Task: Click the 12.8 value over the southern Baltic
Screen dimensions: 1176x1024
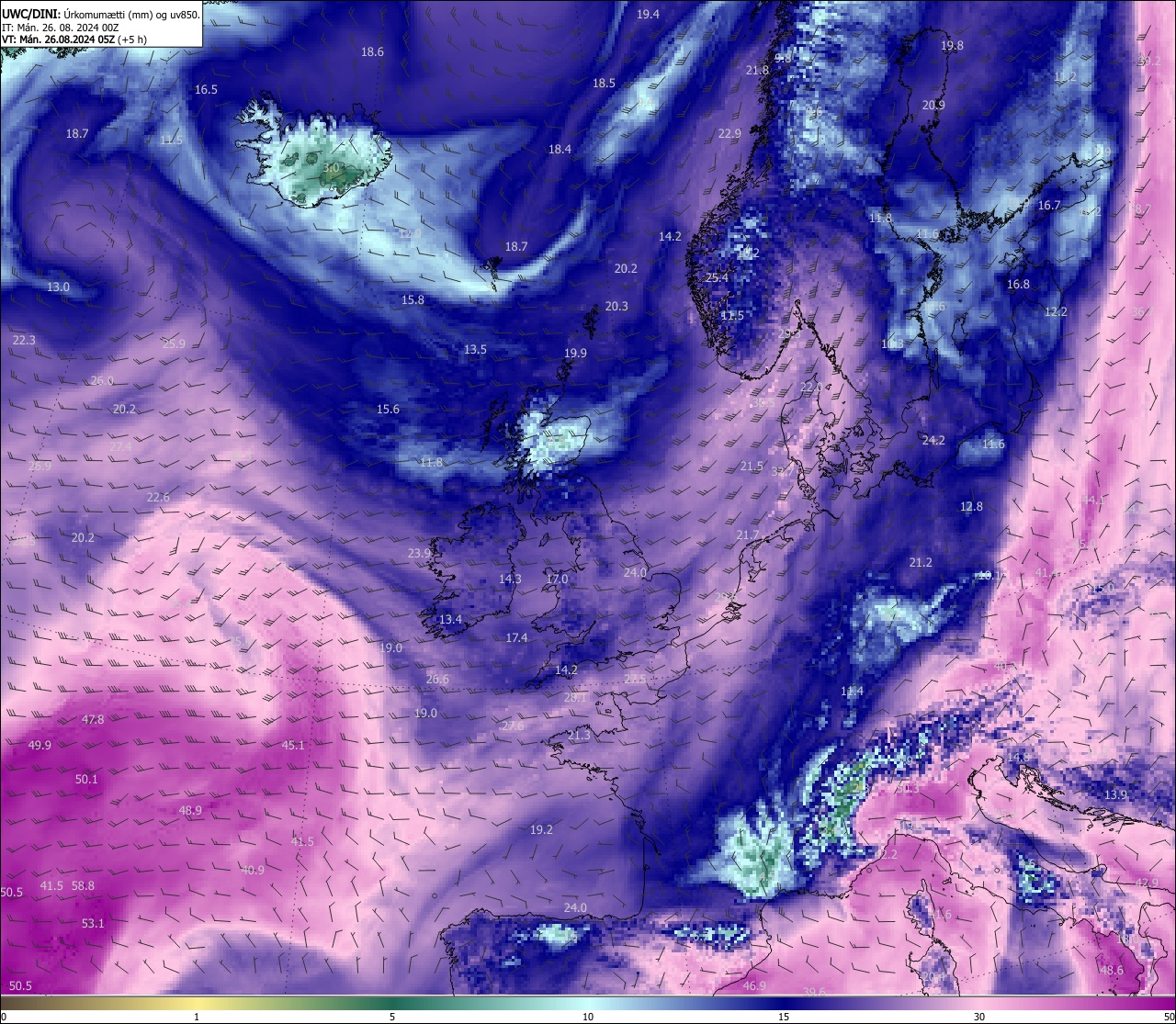Action: (972, 507)
